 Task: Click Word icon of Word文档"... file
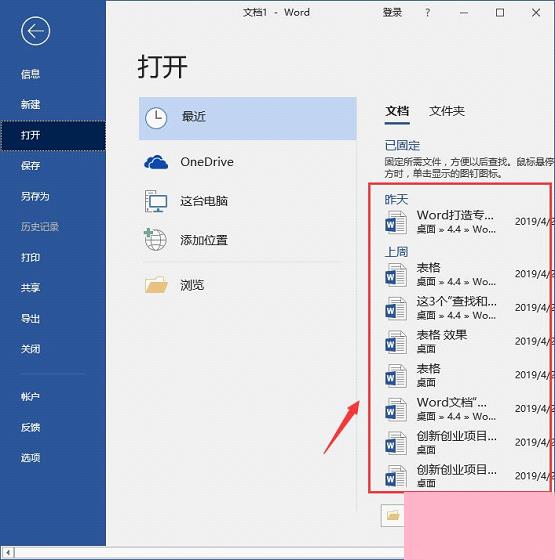[x=396, y=409]
